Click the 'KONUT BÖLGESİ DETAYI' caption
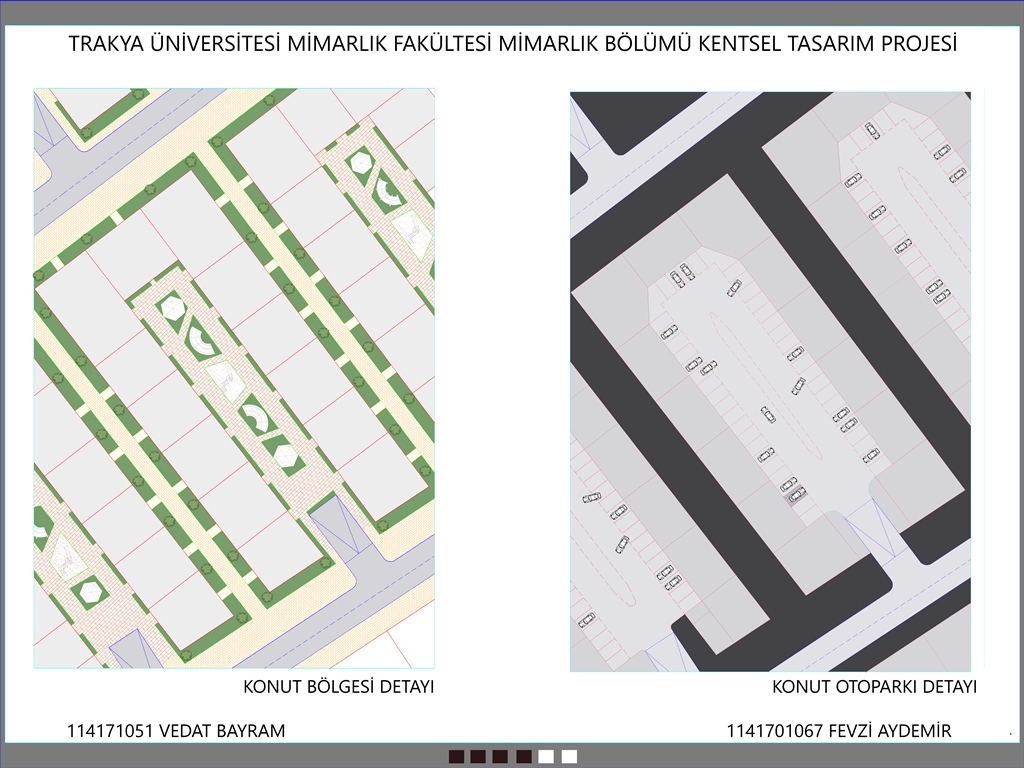1024x768 pixels. (338, 687)
